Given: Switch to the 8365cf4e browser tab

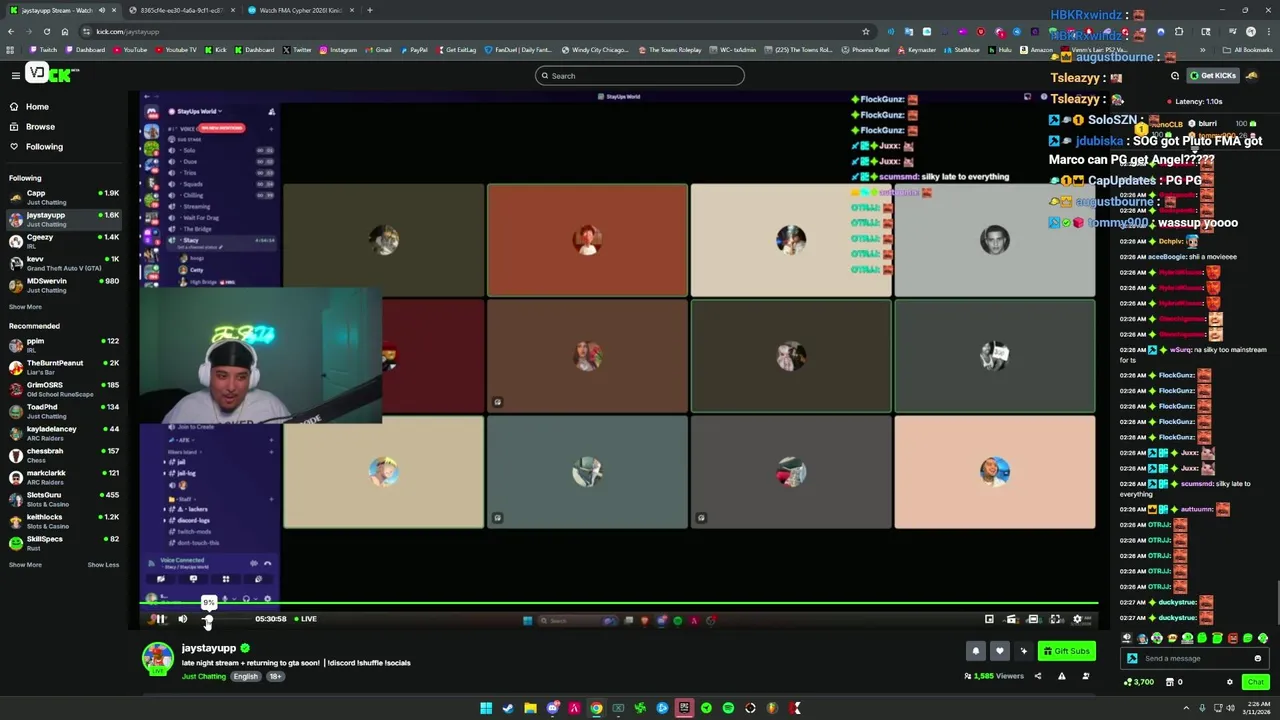Looking at the screenshot, I should [183, 10].
